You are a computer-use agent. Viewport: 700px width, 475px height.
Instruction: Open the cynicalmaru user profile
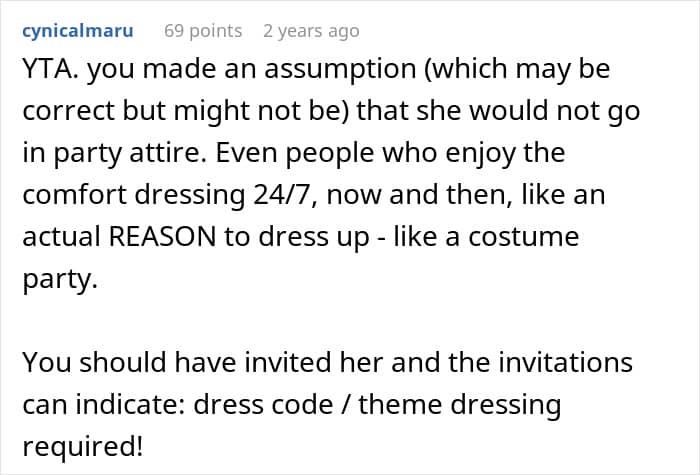(x=77, y=31)
